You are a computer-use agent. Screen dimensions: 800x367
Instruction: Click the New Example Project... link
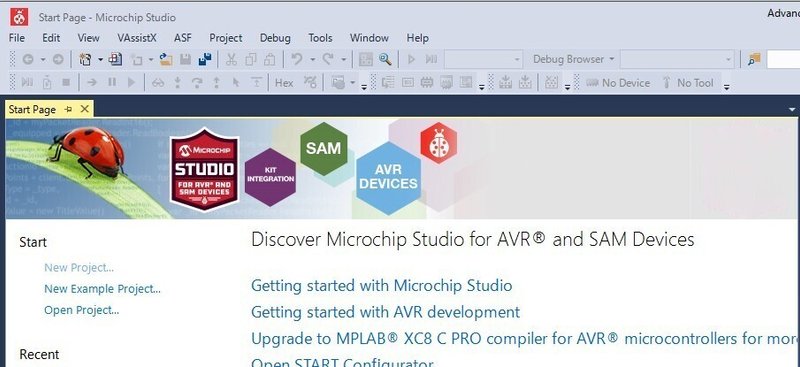103,289
